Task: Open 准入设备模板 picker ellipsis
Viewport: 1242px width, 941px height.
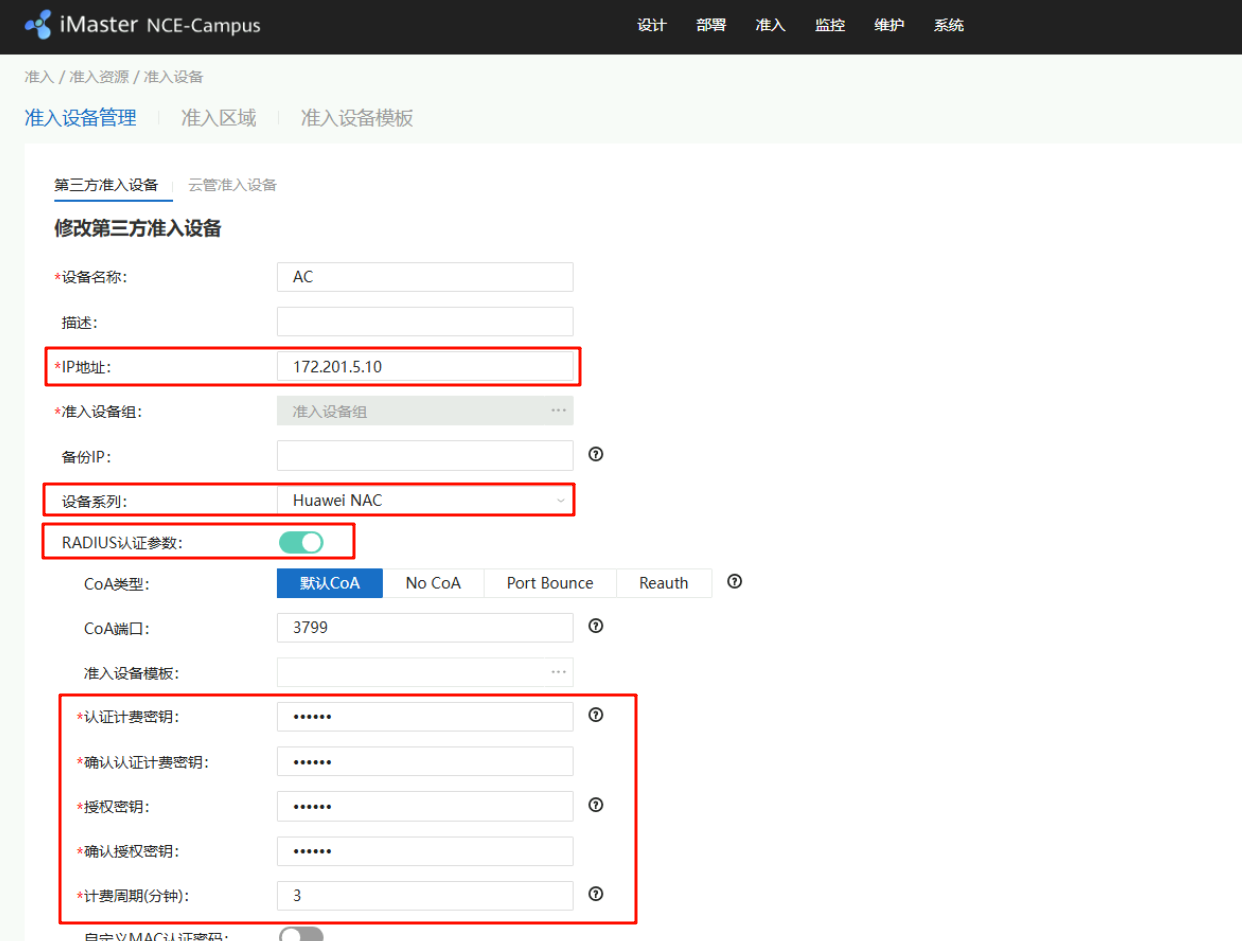Action: pos(558,672)
